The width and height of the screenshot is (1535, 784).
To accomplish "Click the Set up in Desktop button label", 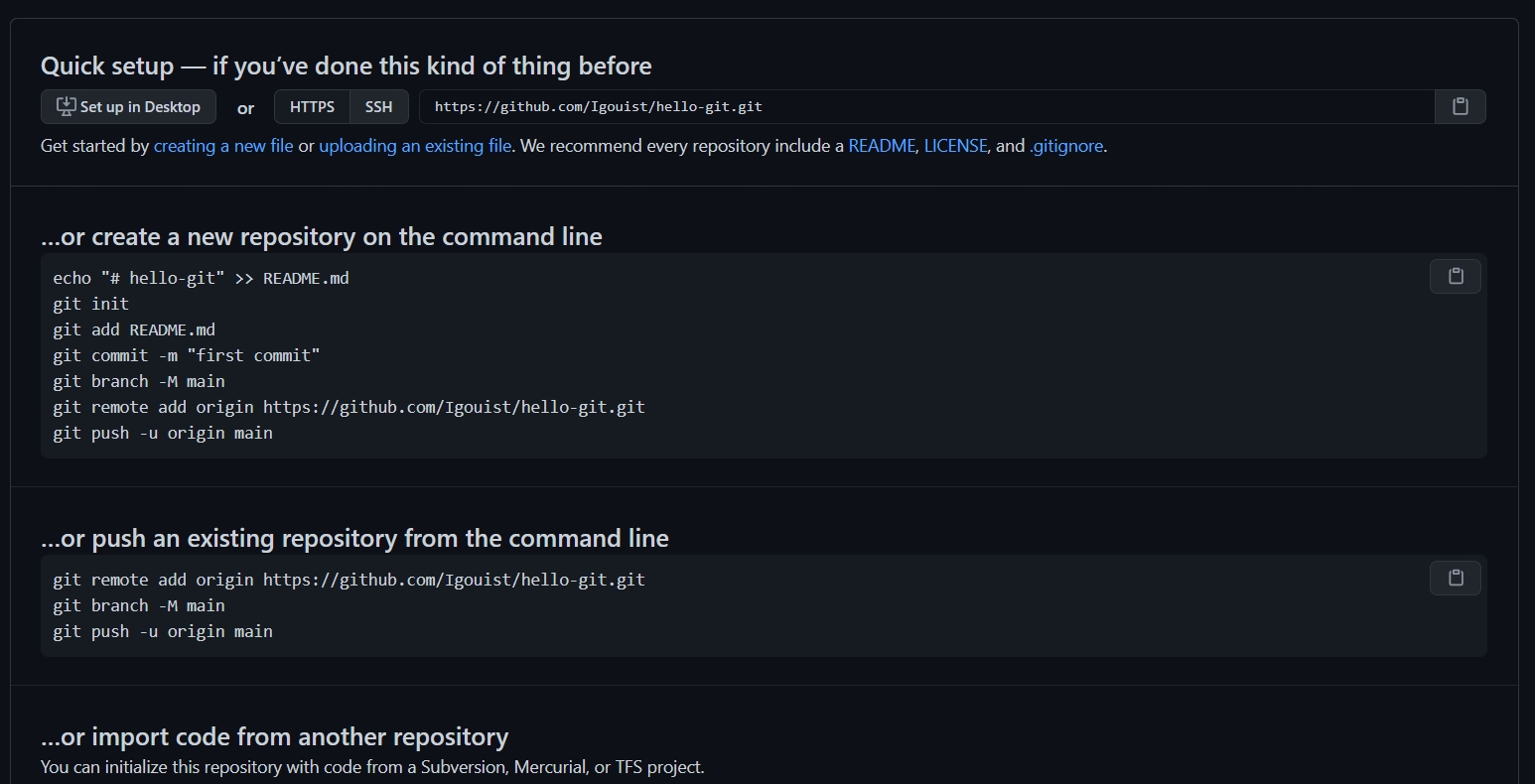I will (140, 107).
